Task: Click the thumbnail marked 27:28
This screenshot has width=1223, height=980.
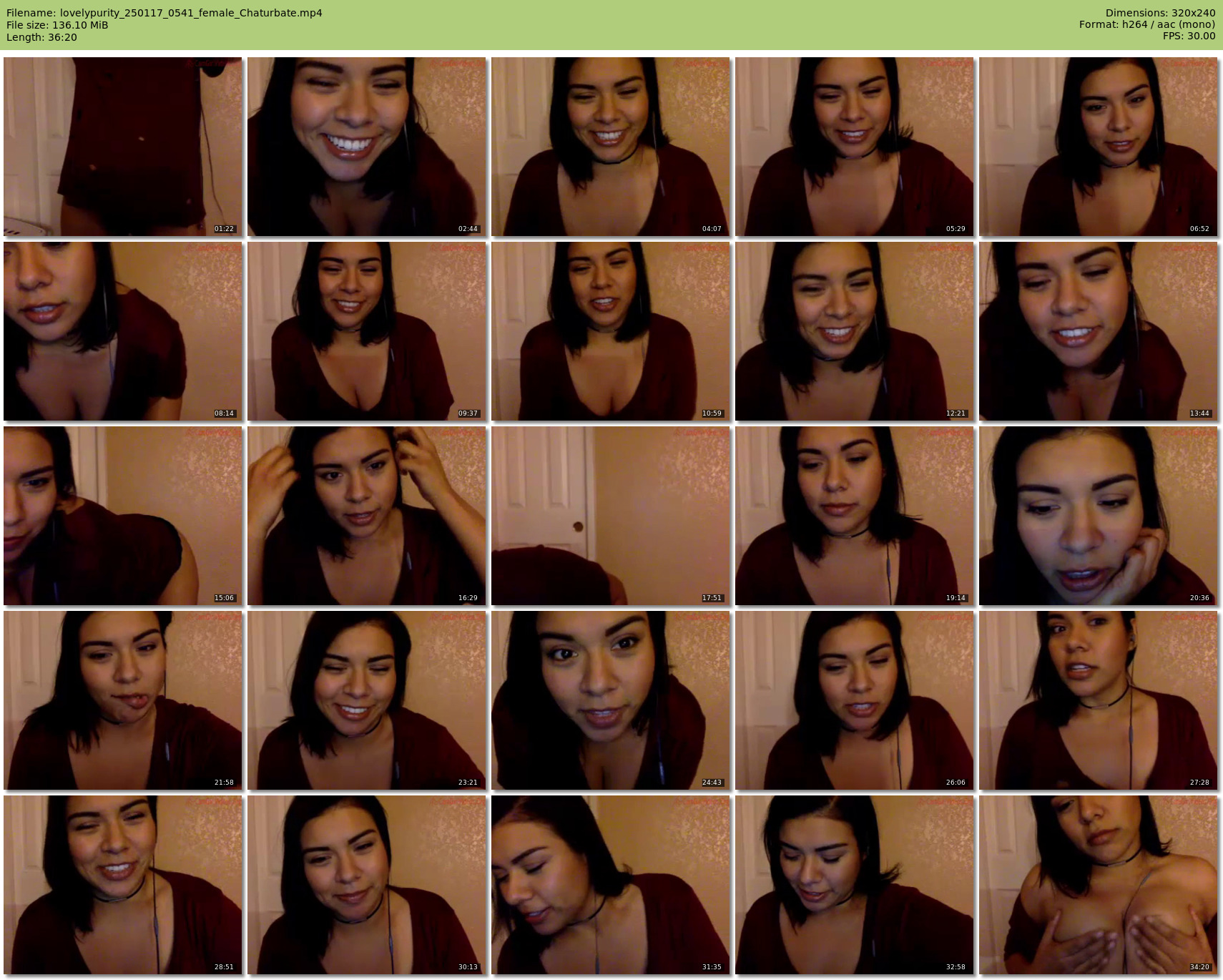Action: pyautogui.click(x=1098, y=700)
